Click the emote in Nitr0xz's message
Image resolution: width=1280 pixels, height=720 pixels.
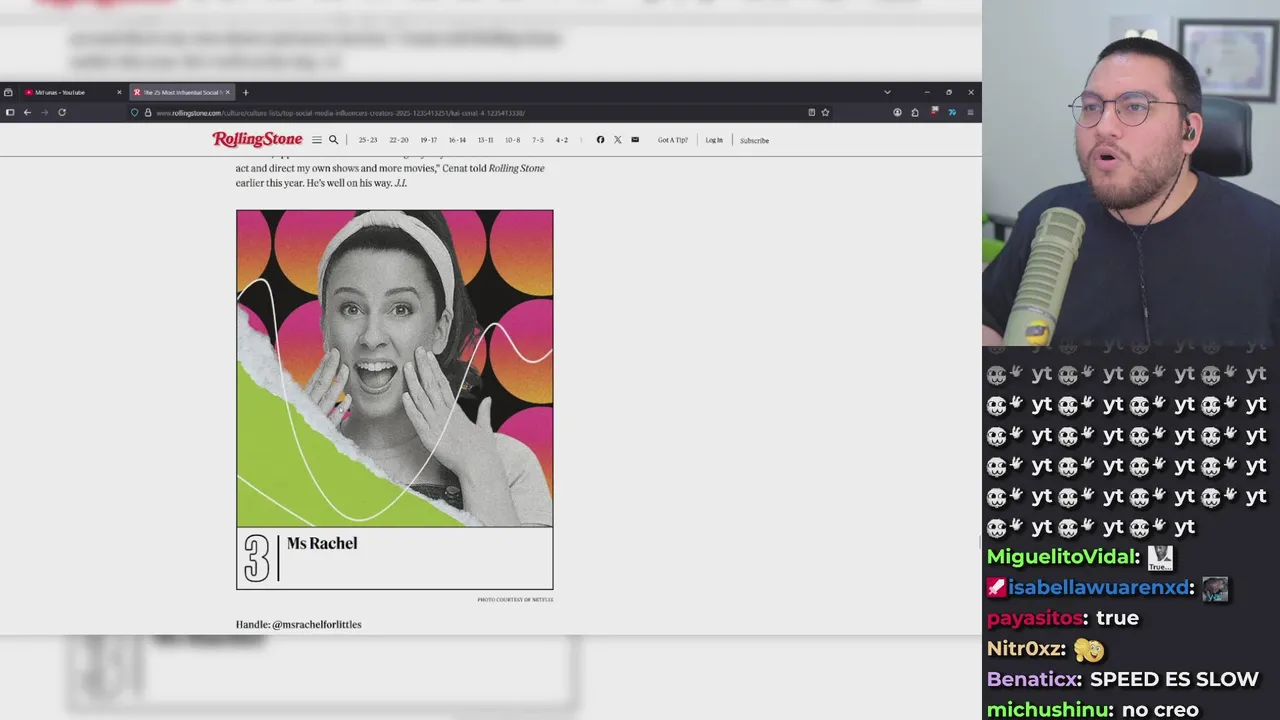tap(1089, 649)
